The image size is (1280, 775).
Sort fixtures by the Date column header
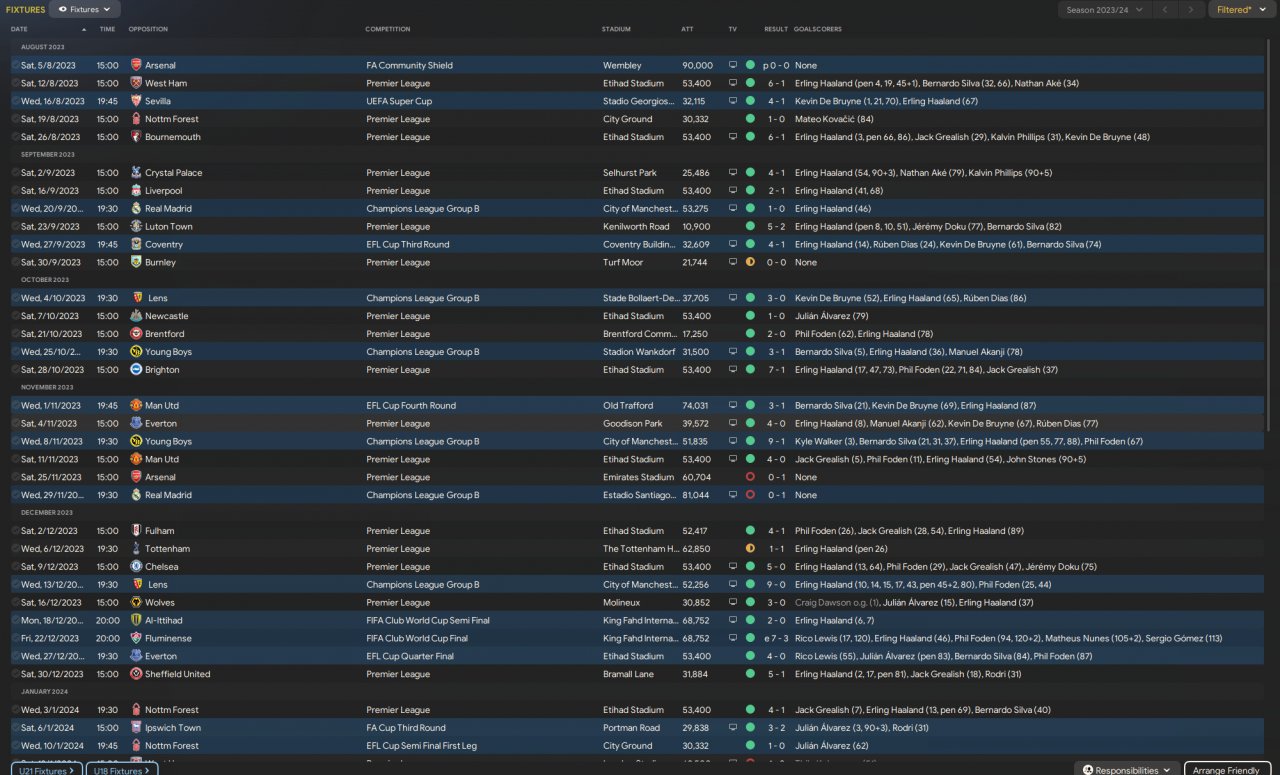click(x=20, y=29)
